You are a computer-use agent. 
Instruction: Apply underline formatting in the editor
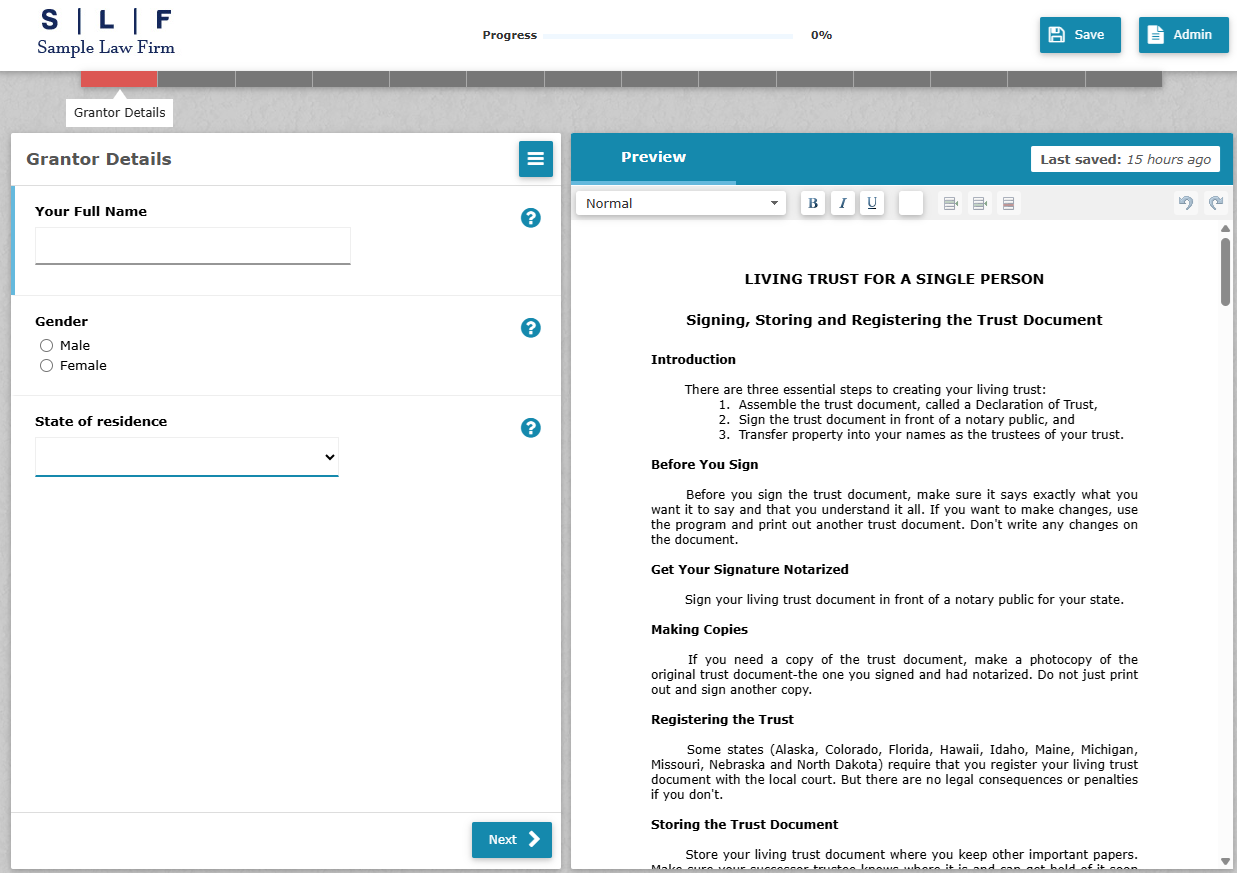pos(871,202)
